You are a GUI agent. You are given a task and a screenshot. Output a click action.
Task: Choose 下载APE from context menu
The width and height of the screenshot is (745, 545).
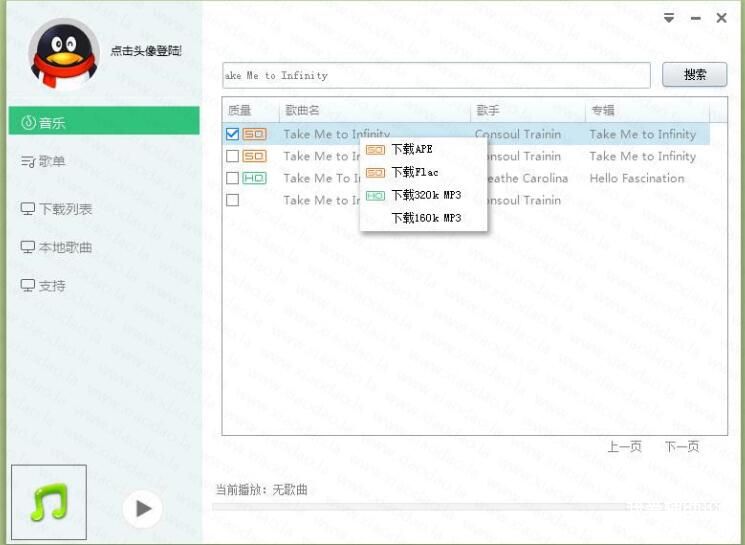pyautogui.click(x=412, y=150)
